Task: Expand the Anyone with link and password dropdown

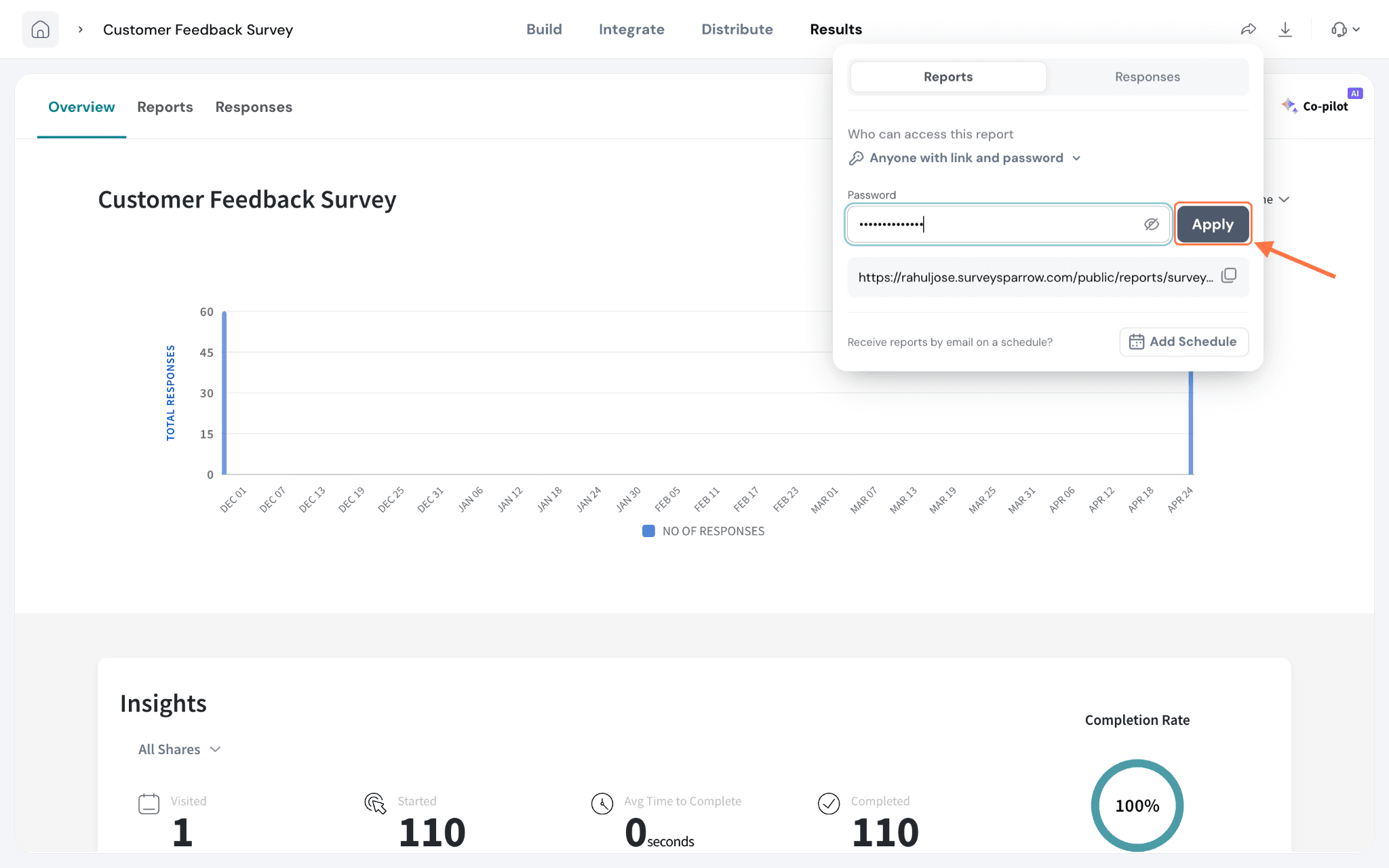Action: click(x=965, y=158)
